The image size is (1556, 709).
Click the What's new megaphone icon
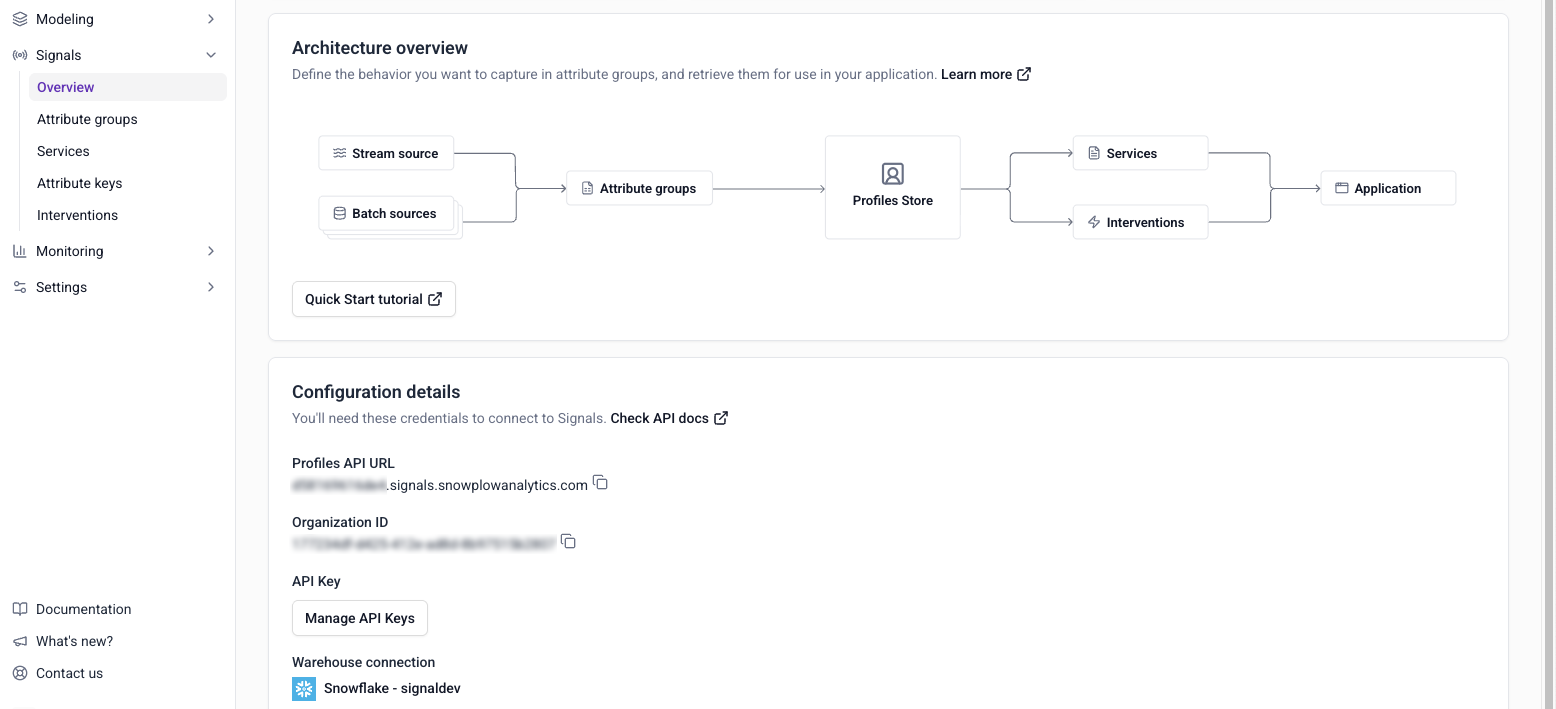pos(20,640)
